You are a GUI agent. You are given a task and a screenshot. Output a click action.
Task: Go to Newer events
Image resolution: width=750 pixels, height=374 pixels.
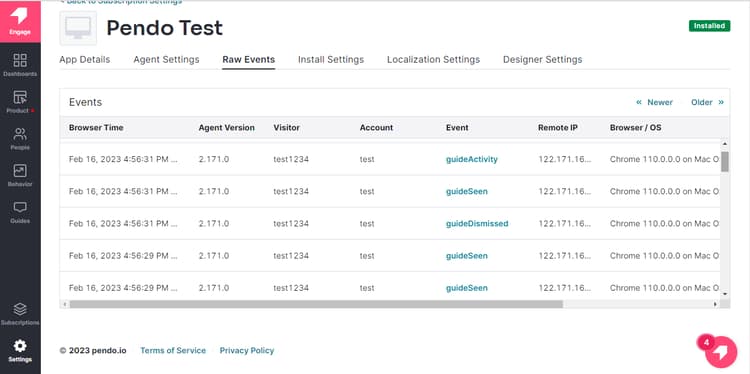pyautogui.click(x=654, y=102)
